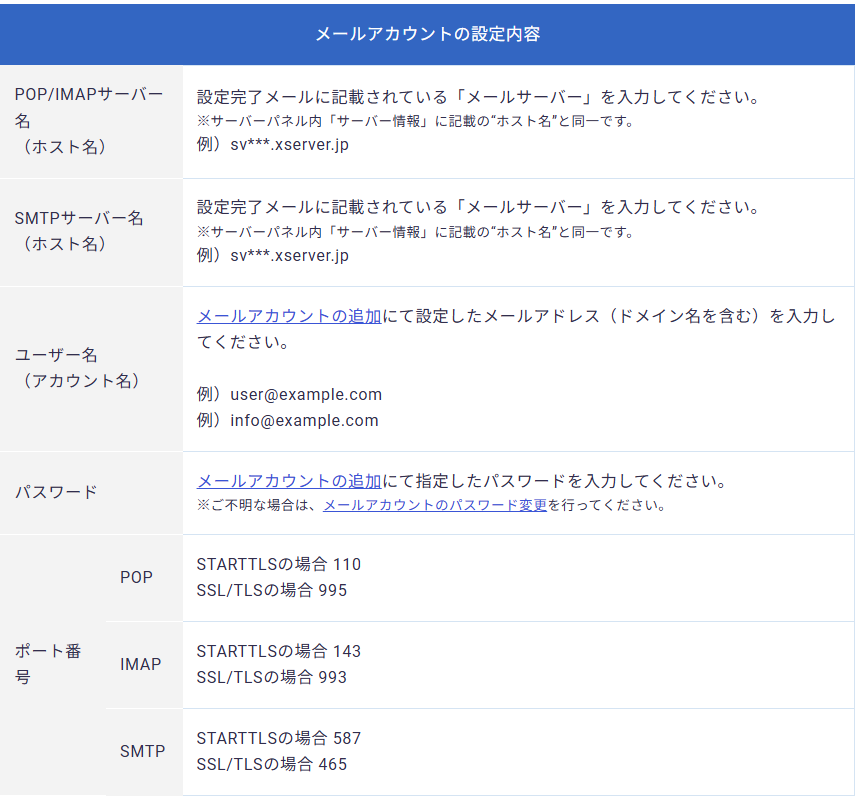Screen dimensions: 862x796
Task: Click メールサーバー instruction in POP/IMAP row
Action: (x=478, y=97)
